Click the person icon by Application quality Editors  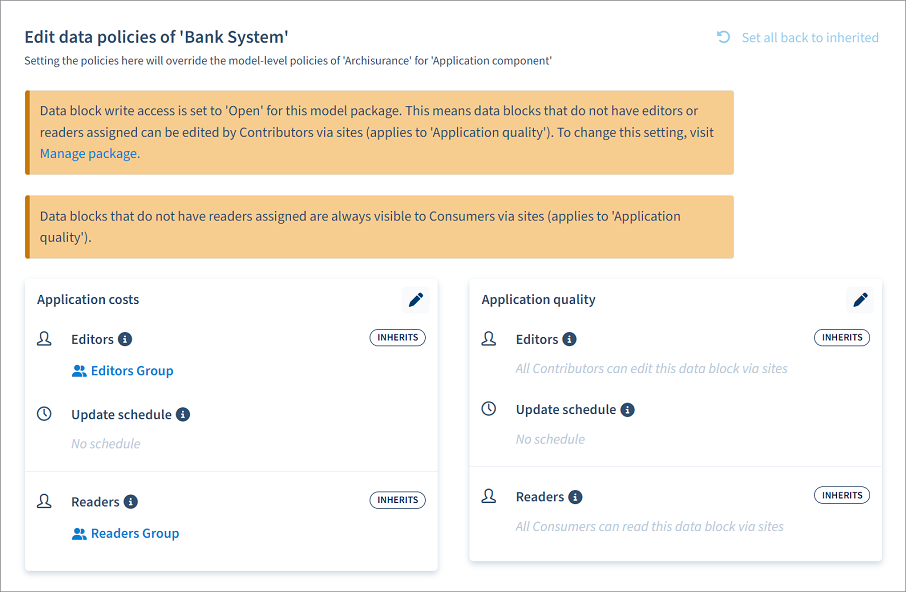tap(488, 339)
